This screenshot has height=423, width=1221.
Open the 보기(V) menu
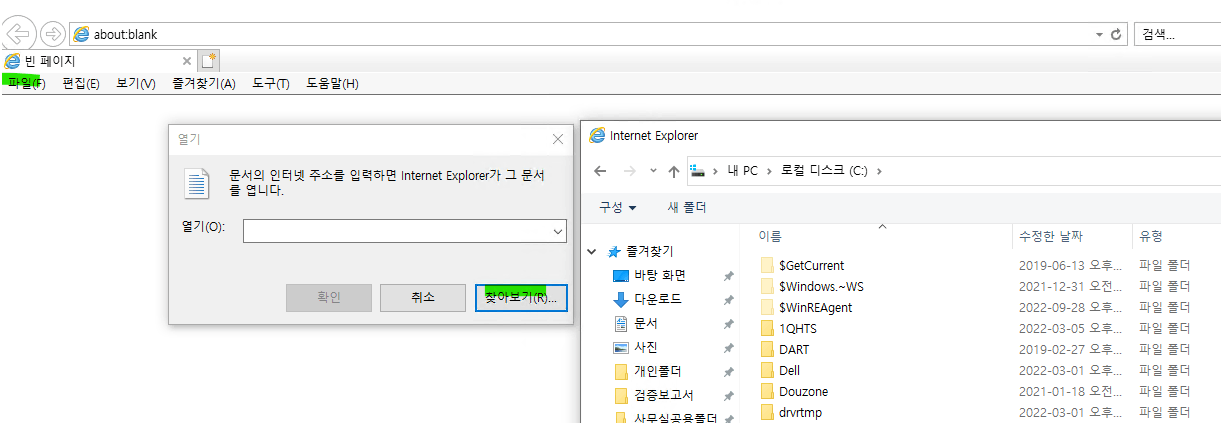135,83
